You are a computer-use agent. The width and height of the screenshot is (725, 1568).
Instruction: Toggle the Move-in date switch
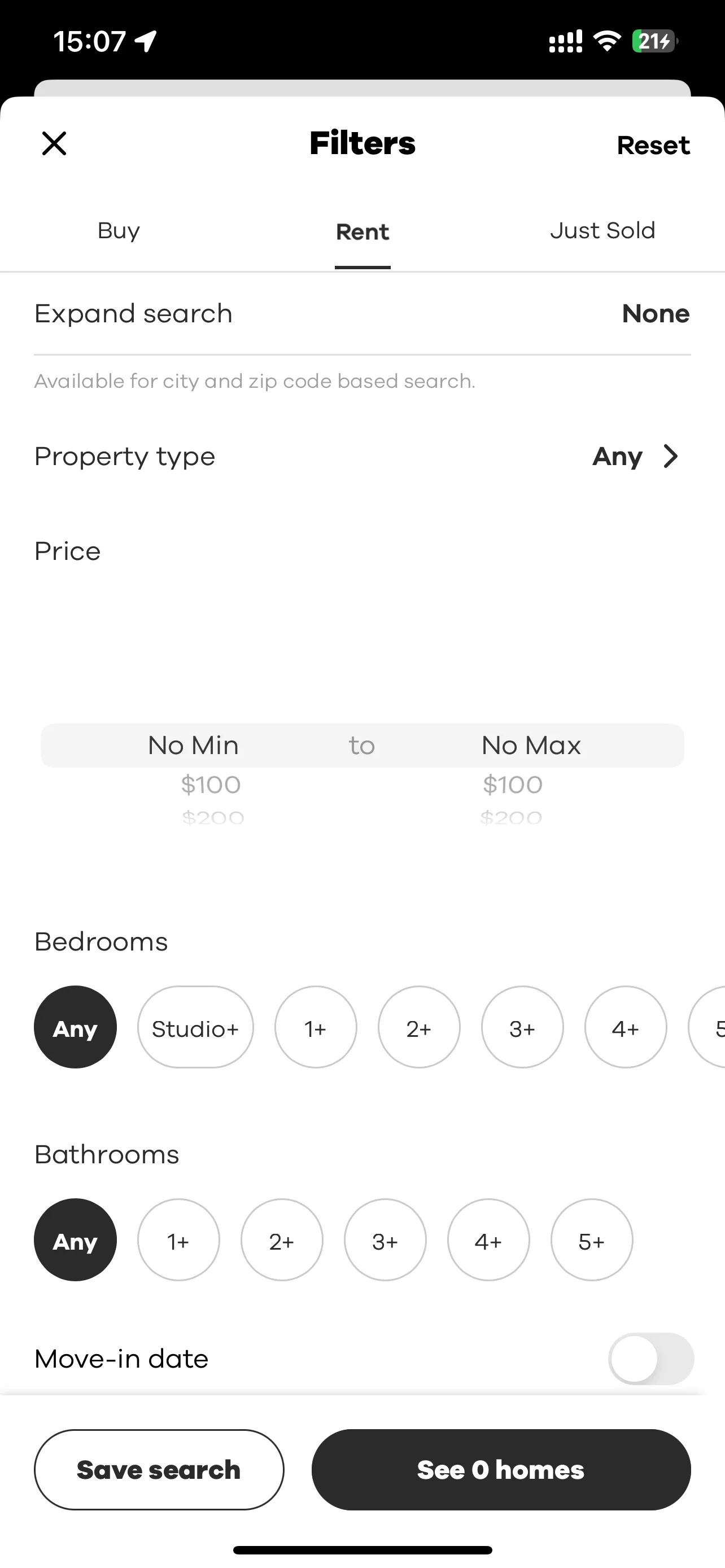(650, 1359)
